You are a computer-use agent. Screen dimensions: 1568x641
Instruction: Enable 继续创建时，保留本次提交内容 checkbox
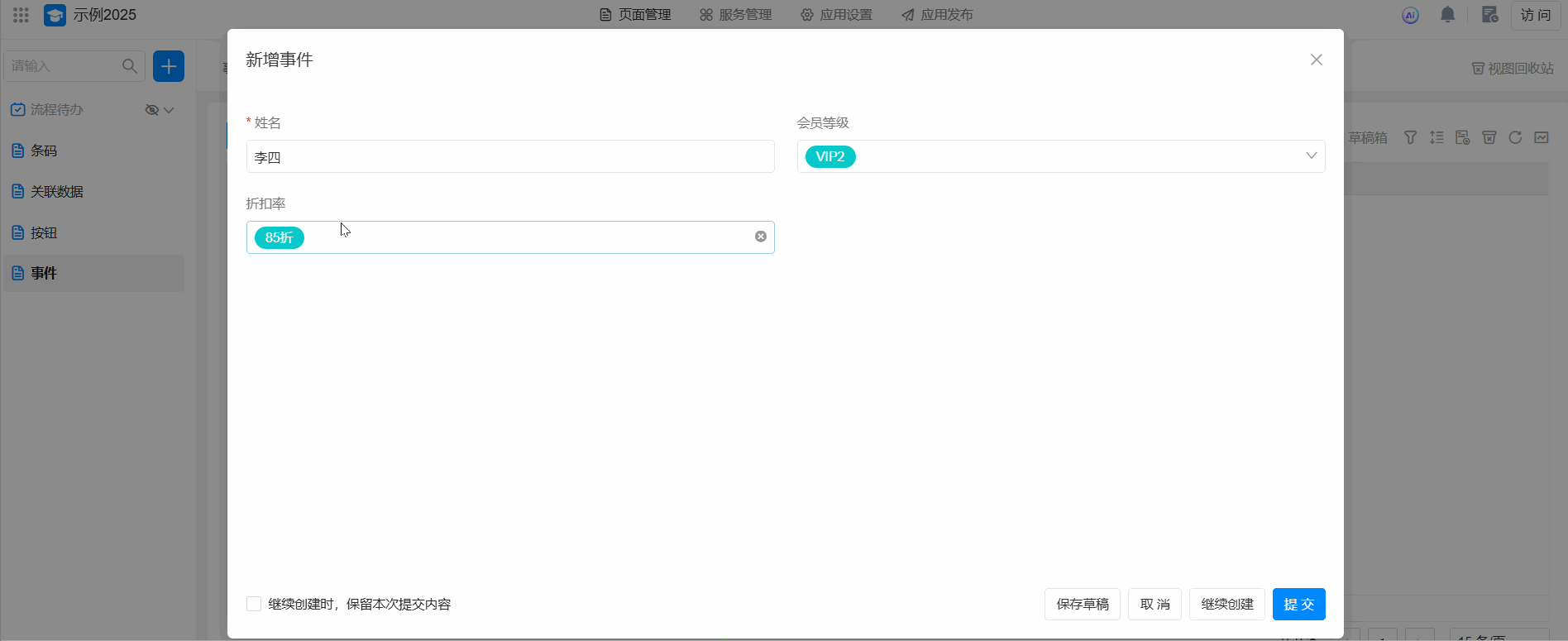tap(254, 604)
